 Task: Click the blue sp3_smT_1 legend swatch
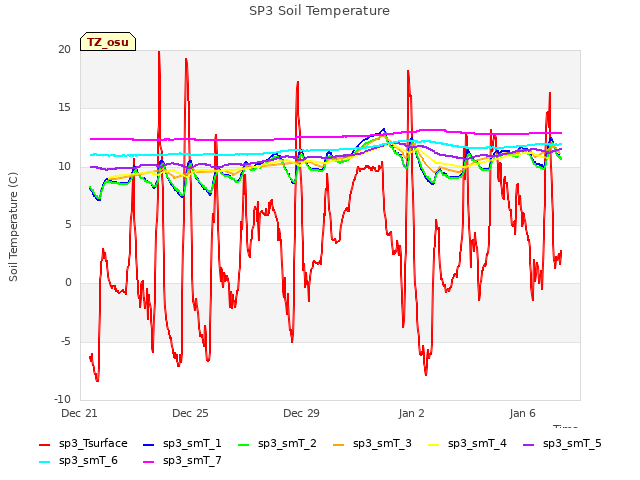149,444
